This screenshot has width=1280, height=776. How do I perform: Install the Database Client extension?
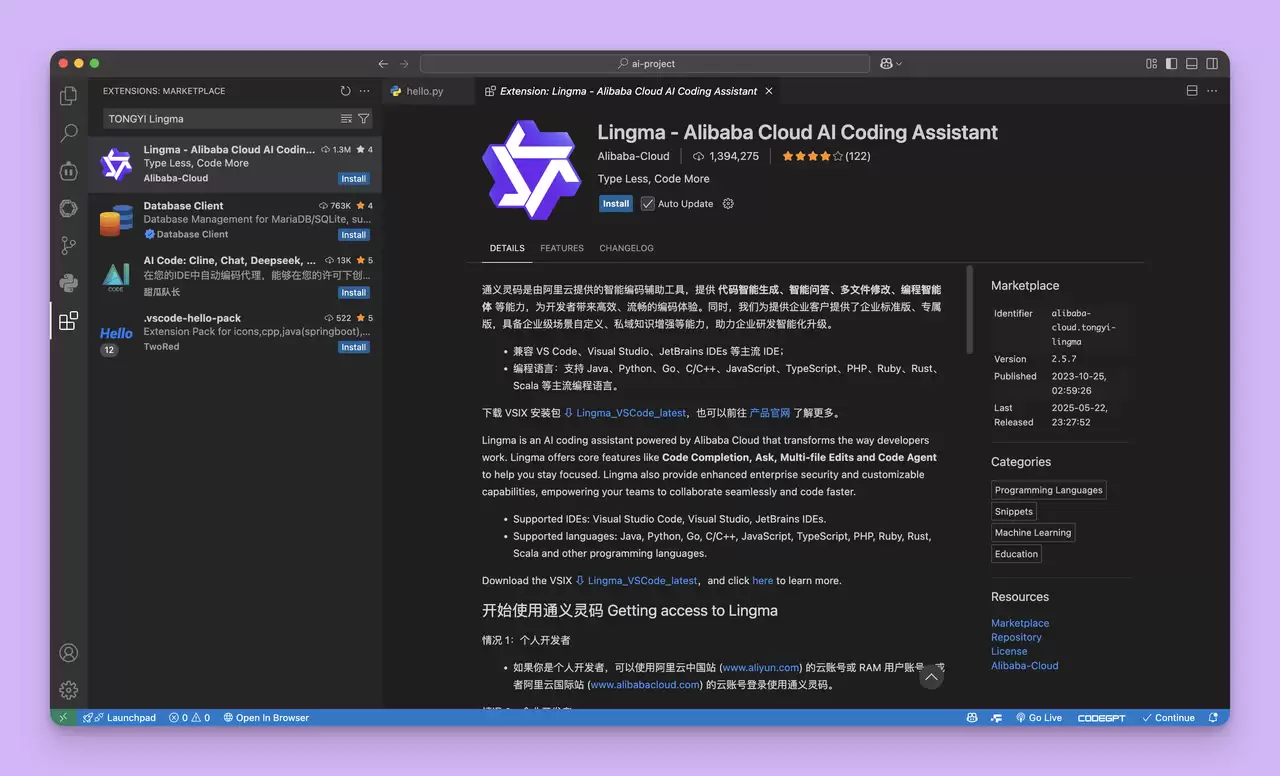tap(354, 235)
